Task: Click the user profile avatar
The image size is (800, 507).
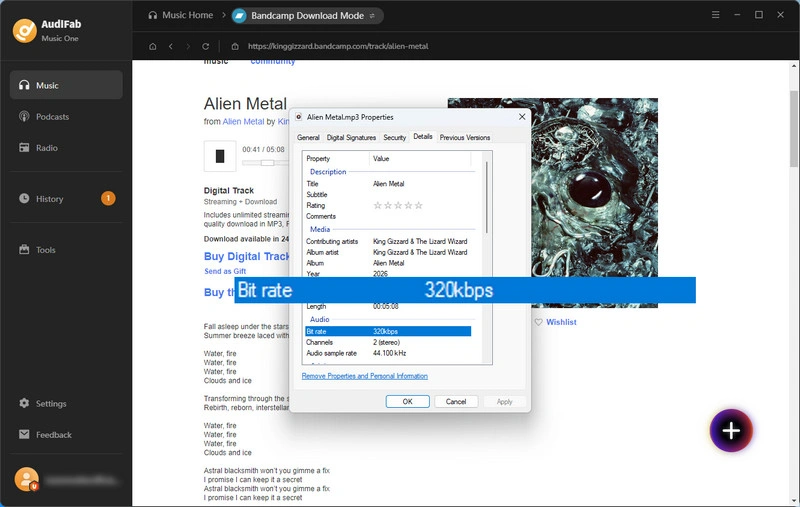Action: (x=27, y=479)
